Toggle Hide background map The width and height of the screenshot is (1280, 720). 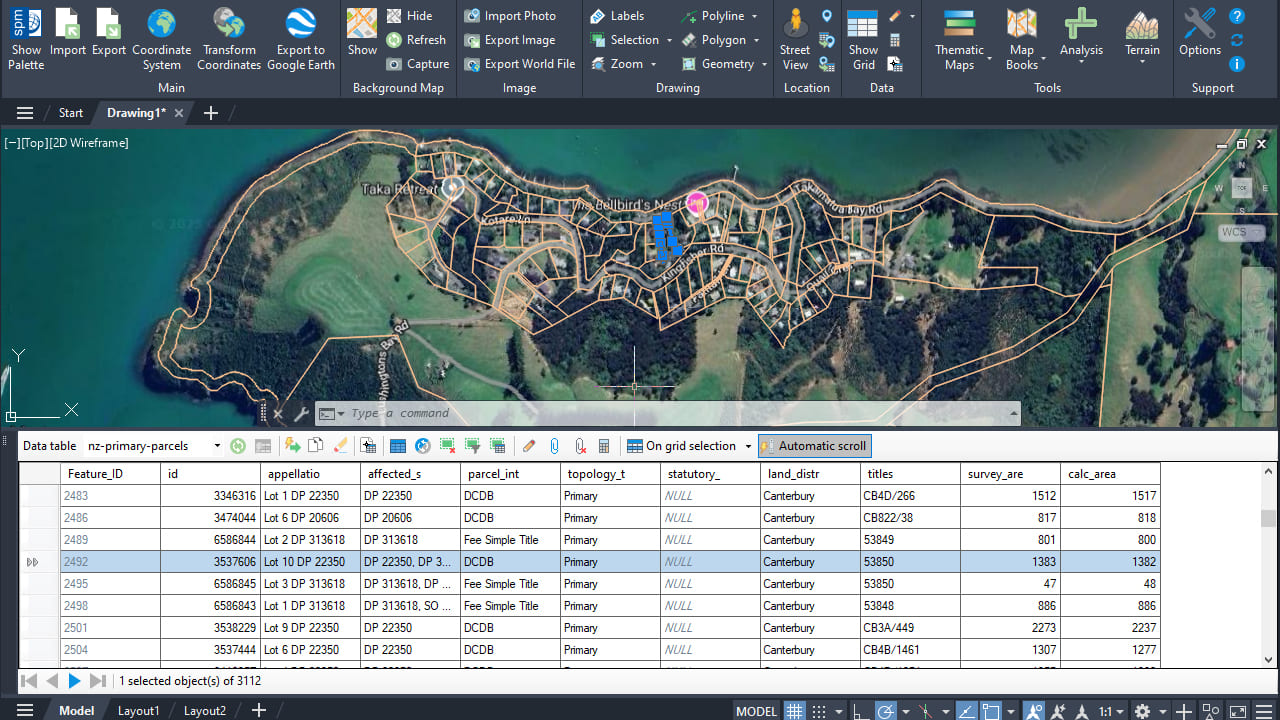(x=409, y=16)
